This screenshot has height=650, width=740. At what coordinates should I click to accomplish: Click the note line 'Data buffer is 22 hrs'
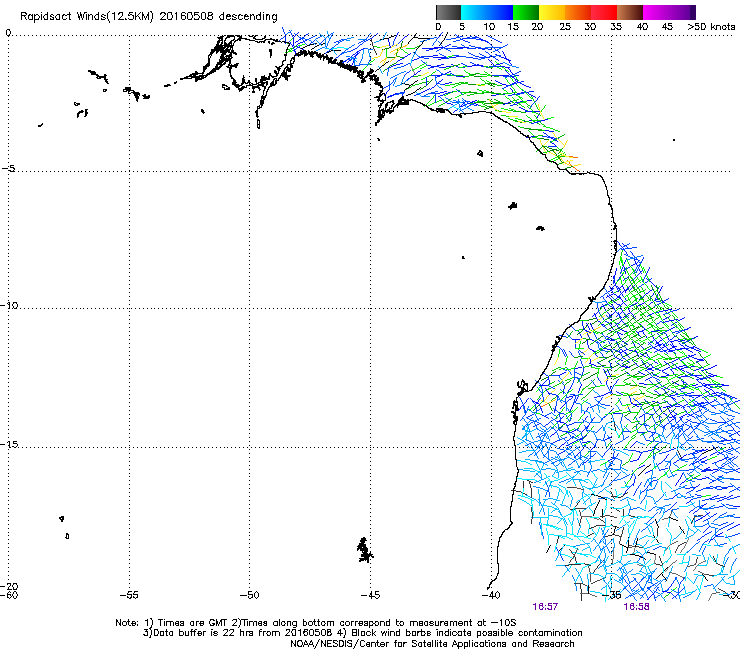click(203, 633)
